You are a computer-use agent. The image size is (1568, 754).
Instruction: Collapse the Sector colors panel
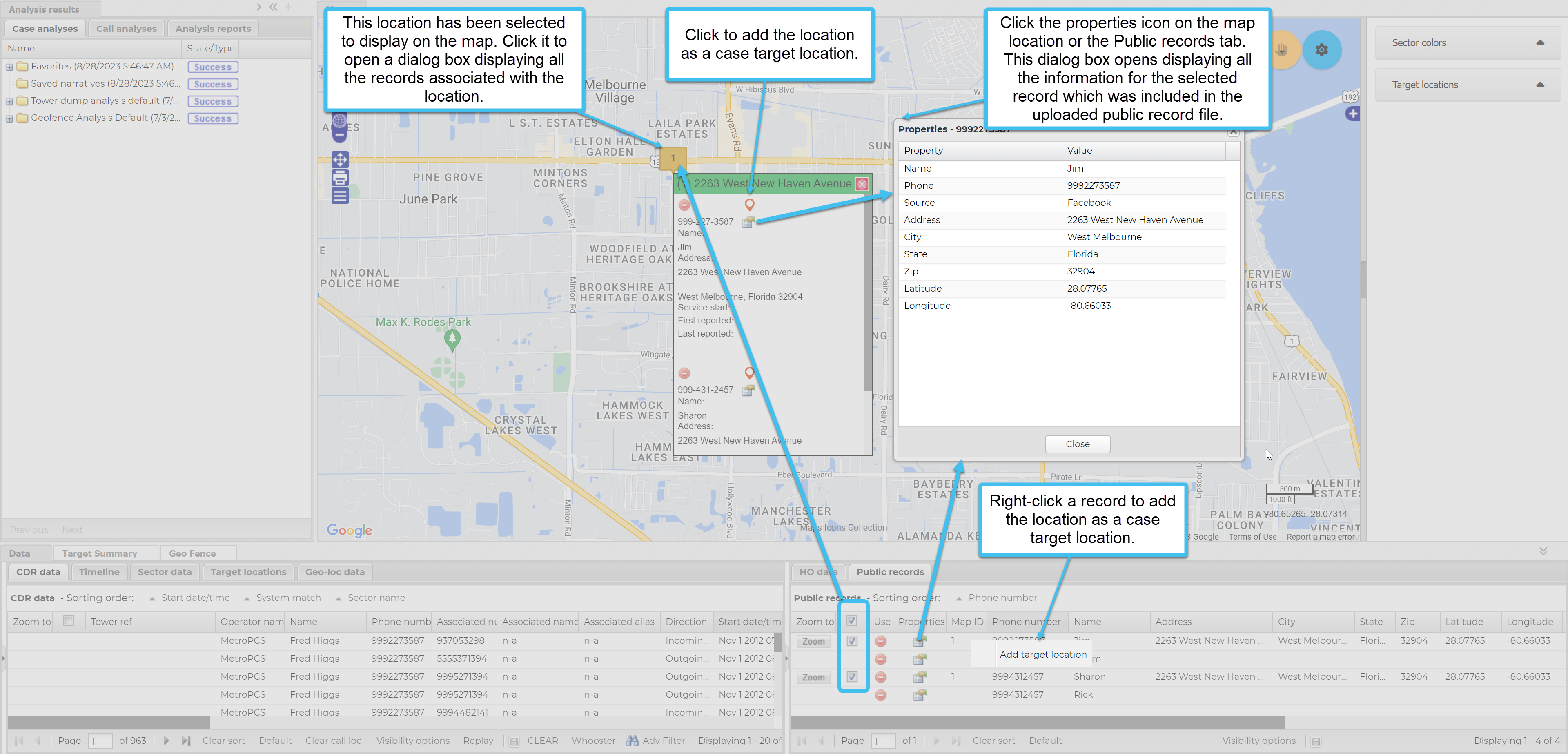click(x=1539, y=42)
